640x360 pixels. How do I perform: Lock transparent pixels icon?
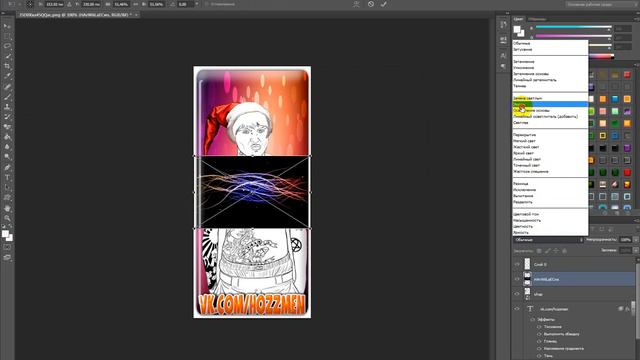(x=539, y=251)
